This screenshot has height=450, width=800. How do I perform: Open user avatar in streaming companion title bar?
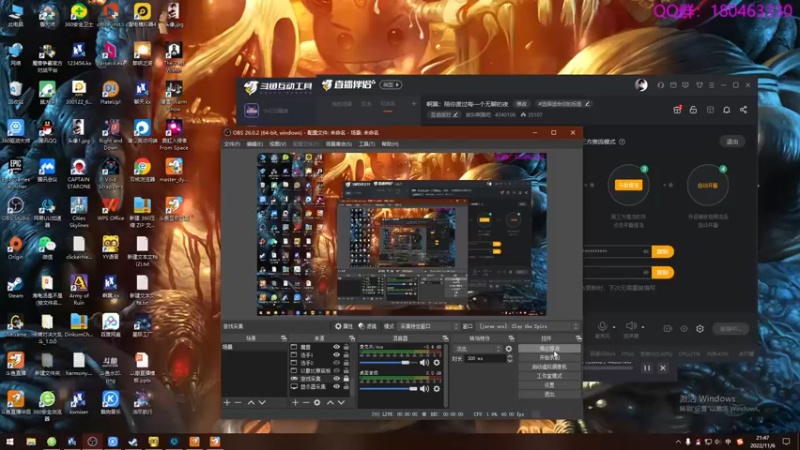pos(641,85)
